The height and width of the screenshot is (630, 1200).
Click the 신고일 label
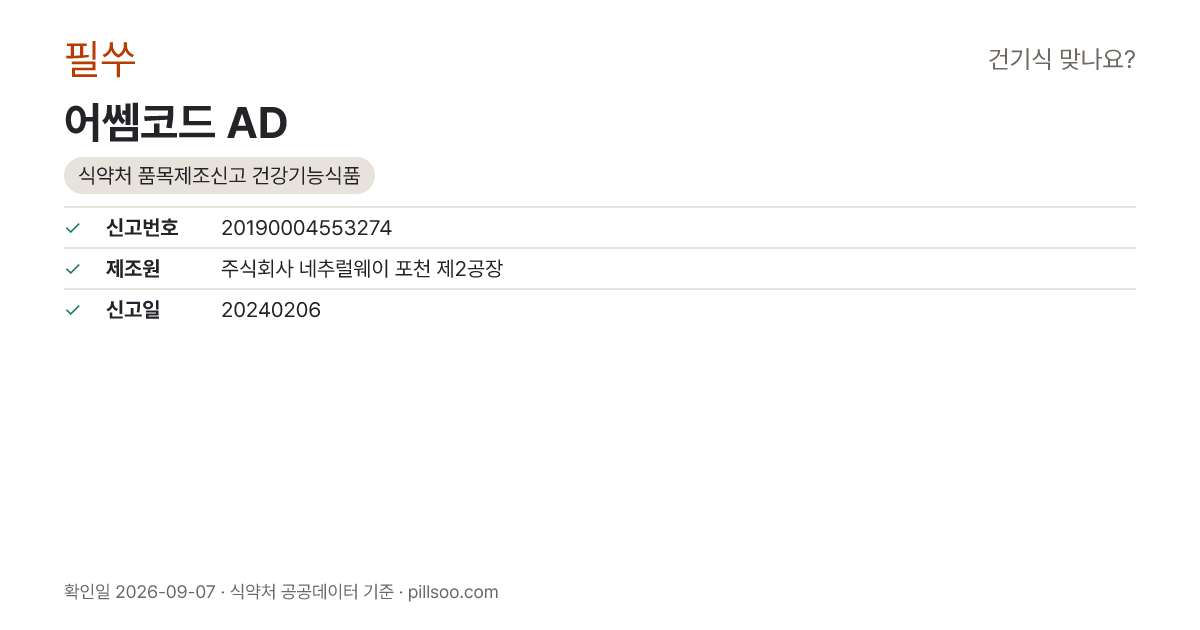pyautogui.click(x=133, y=310)
